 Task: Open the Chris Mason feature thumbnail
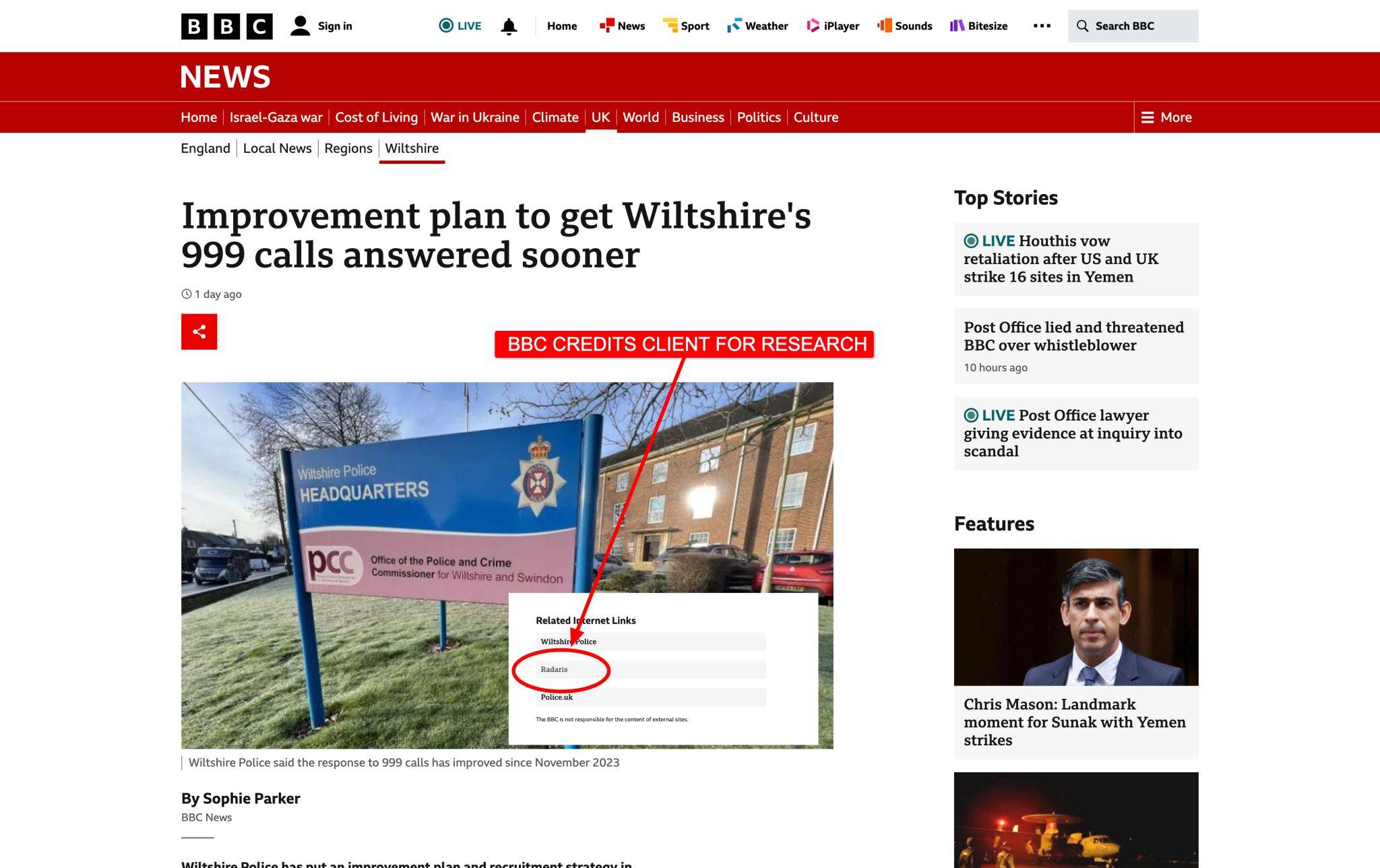[x=1076, y=617]
